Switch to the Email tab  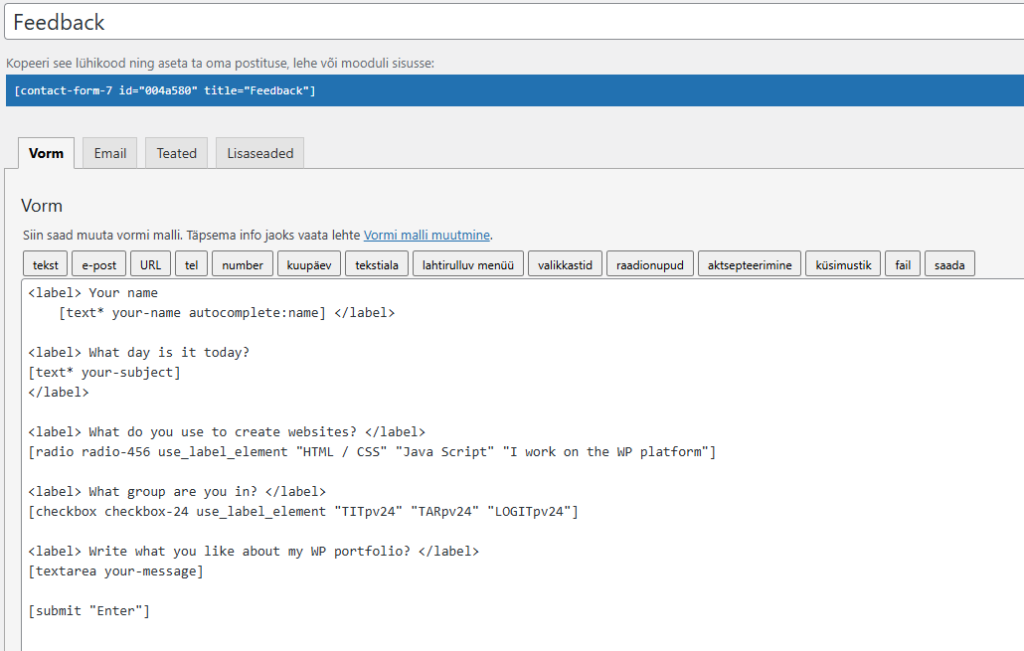(x=110, y=153)
